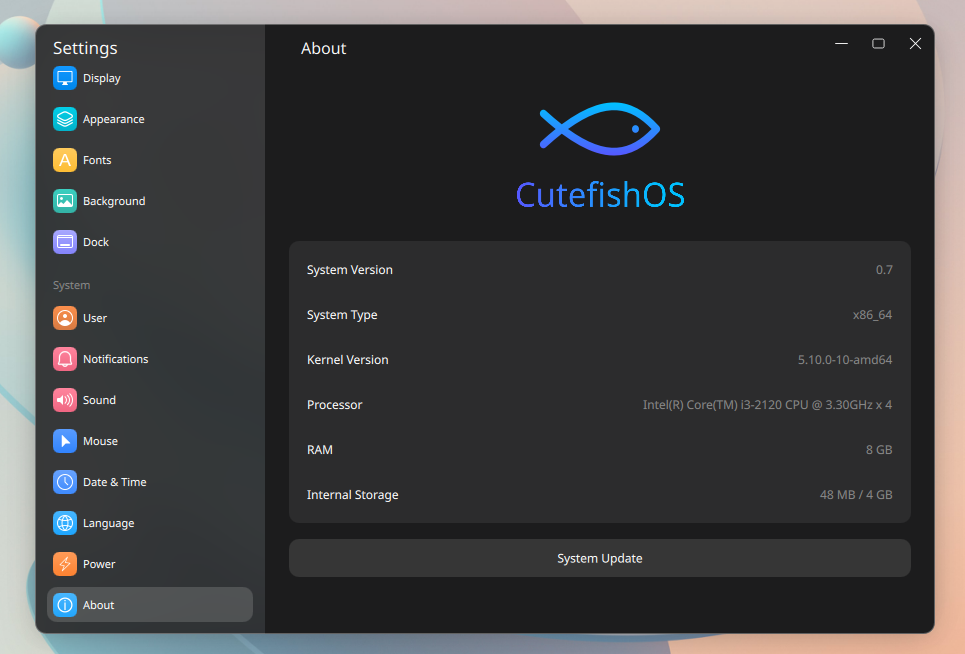Select Language settings label
Screen dimensions: 965x654
[108, 523]
